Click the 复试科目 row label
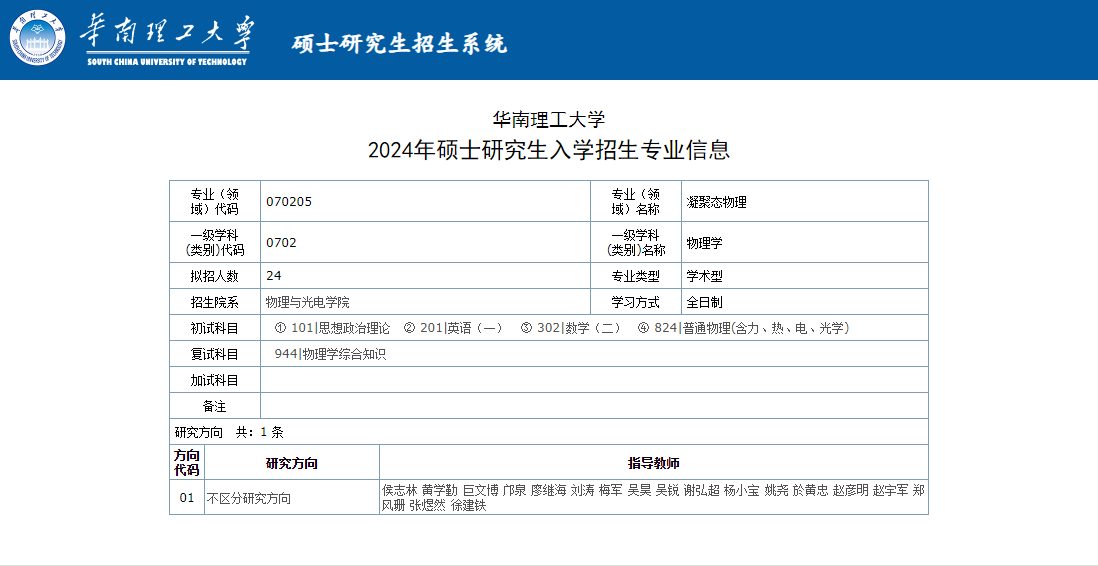Image resolution: width=1098 pixels, height=566 pixels. (x=214, y=354)
